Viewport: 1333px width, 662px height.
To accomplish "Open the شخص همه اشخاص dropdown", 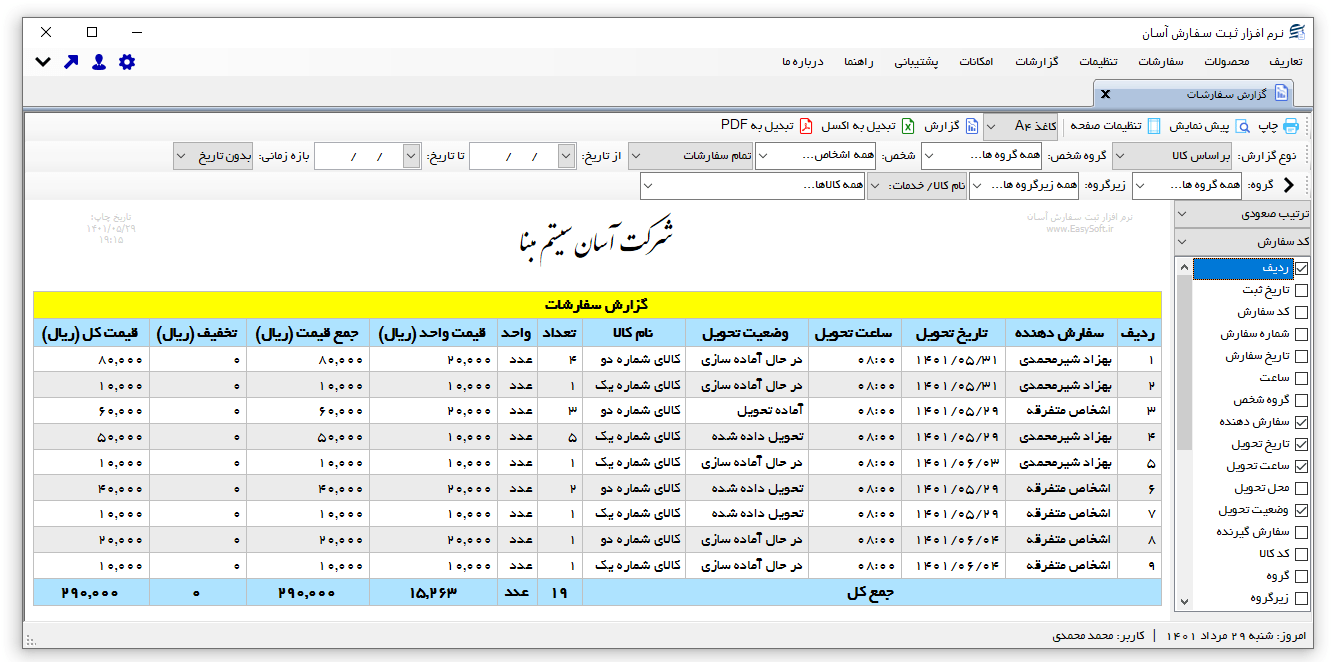I will (815, 156).
